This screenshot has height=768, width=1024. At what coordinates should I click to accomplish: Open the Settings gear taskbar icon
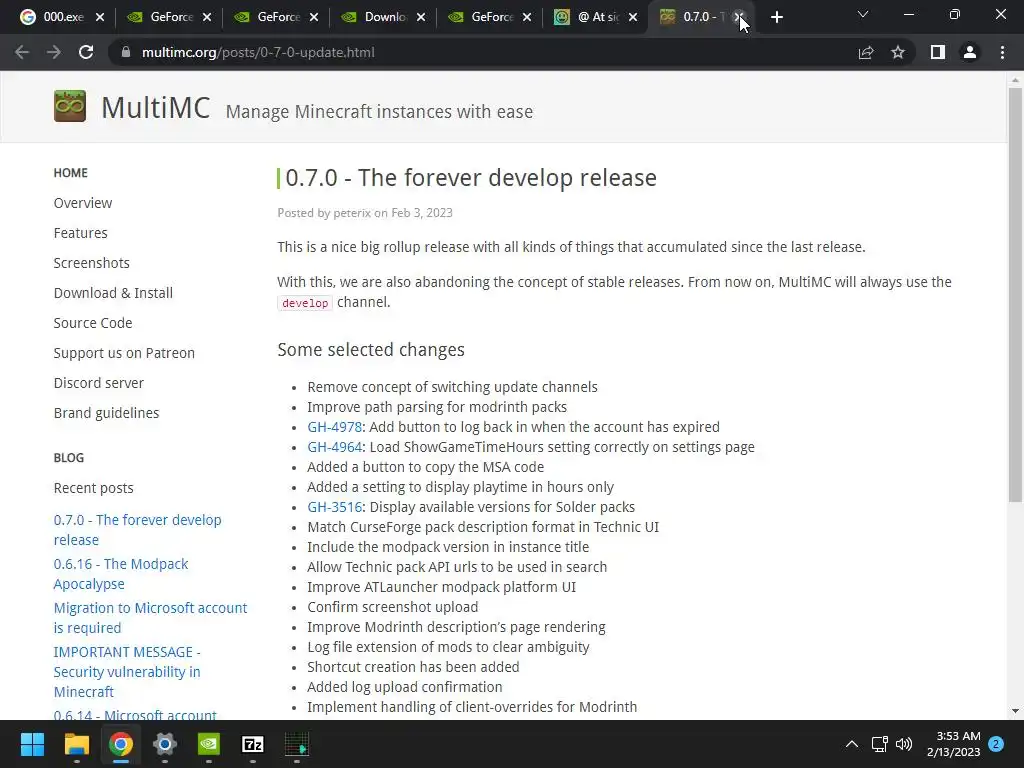165,744
